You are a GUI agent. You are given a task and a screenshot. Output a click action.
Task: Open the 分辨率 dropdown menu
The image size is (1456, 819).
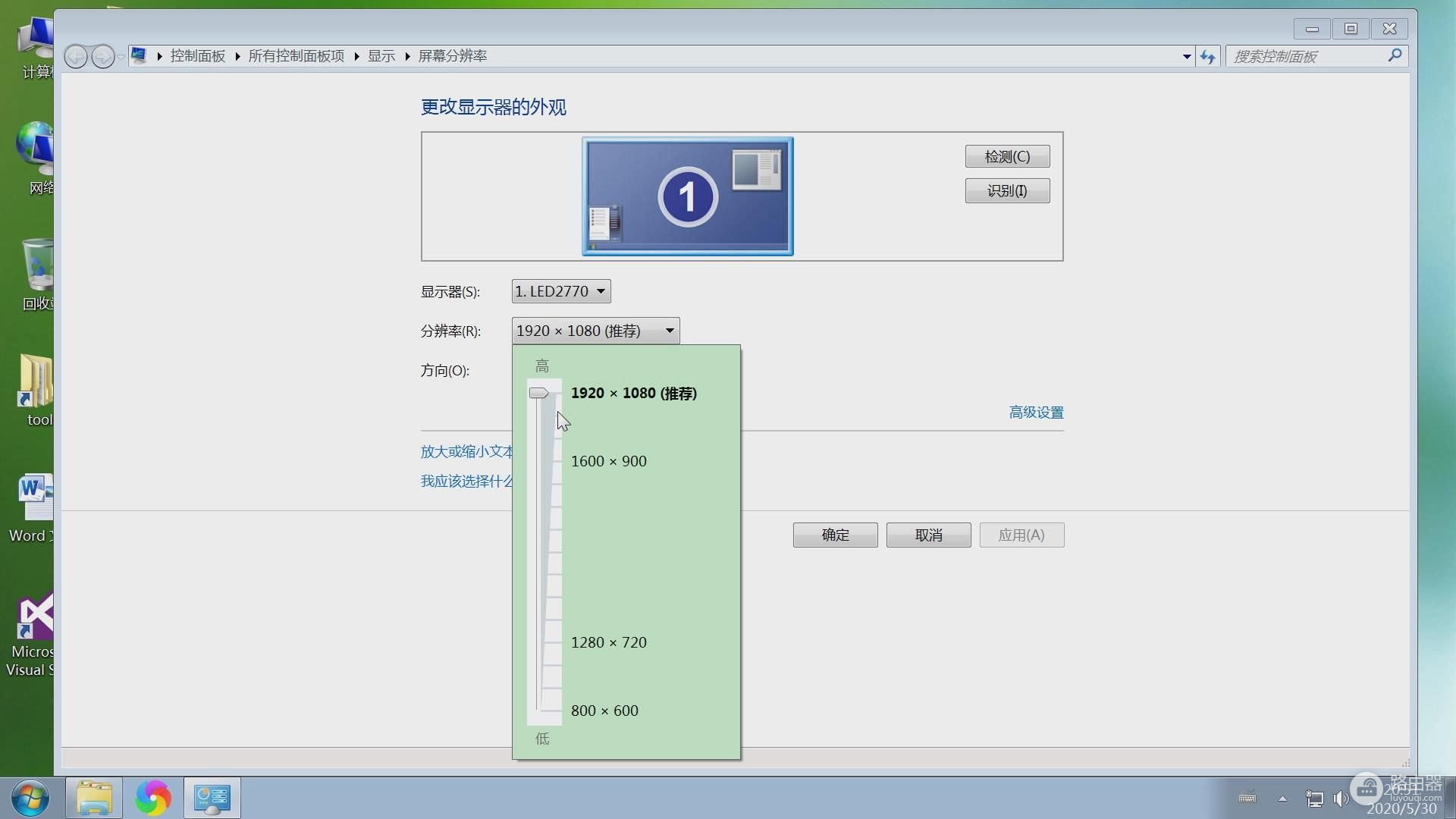(594, 331)
